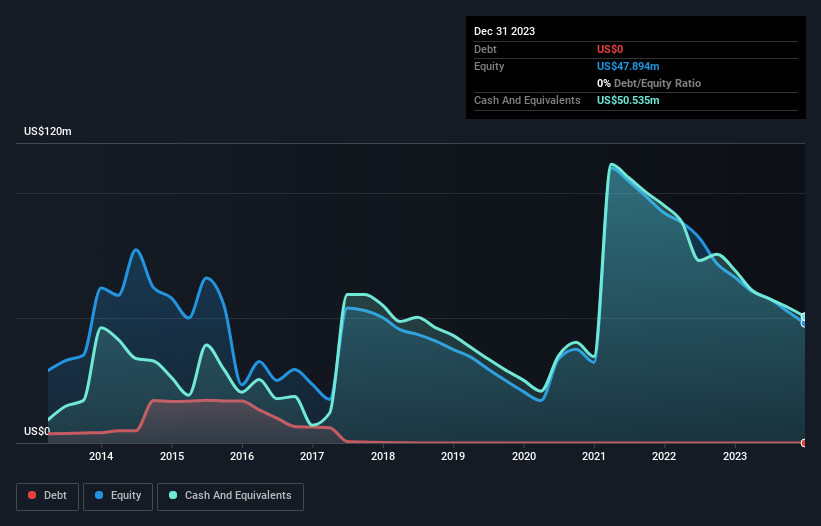This screenshot has height=526, width=821.
Task: Click the 2021 x-axis label
Action: tap(594, 456)
